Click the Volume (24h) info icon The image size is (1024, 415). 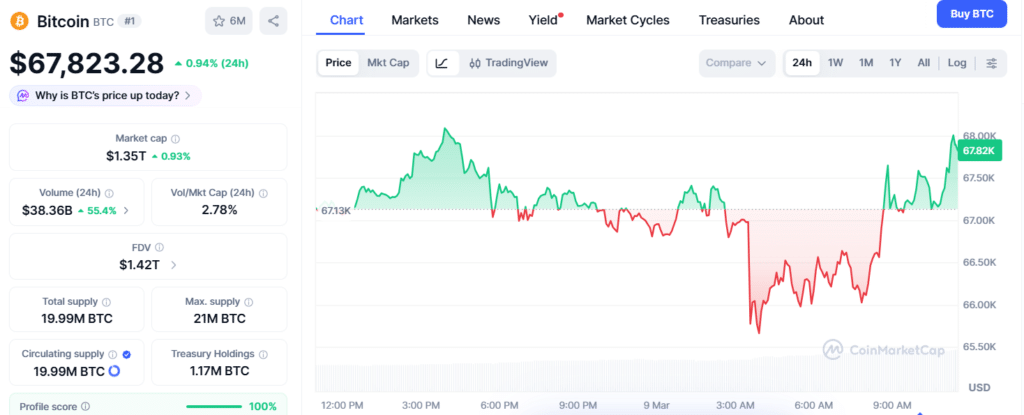(x=110, y=194)
